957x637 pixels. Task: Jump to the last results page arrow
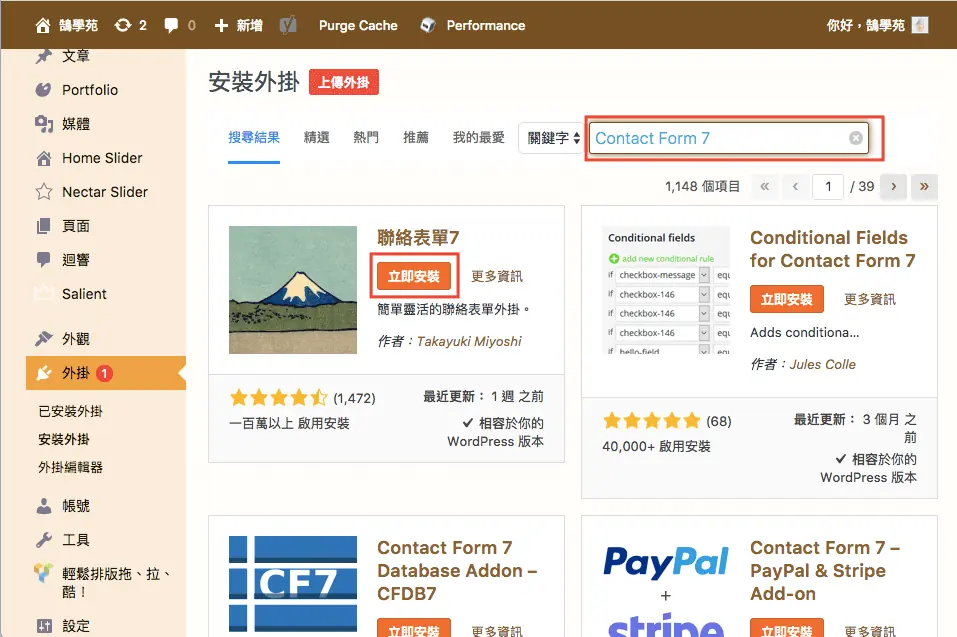point(924,186)
